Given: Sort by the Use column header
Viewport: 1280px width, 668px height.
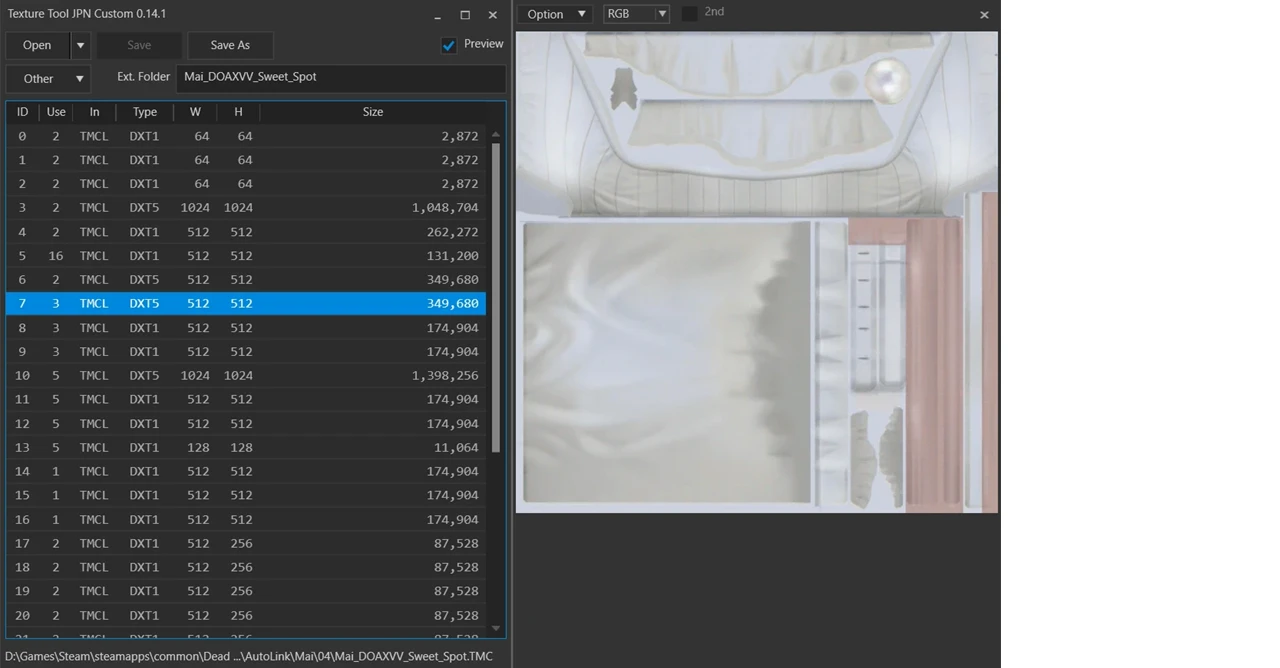Looking at the screenshot, I should pyautogui.click(x=56, y=112).
